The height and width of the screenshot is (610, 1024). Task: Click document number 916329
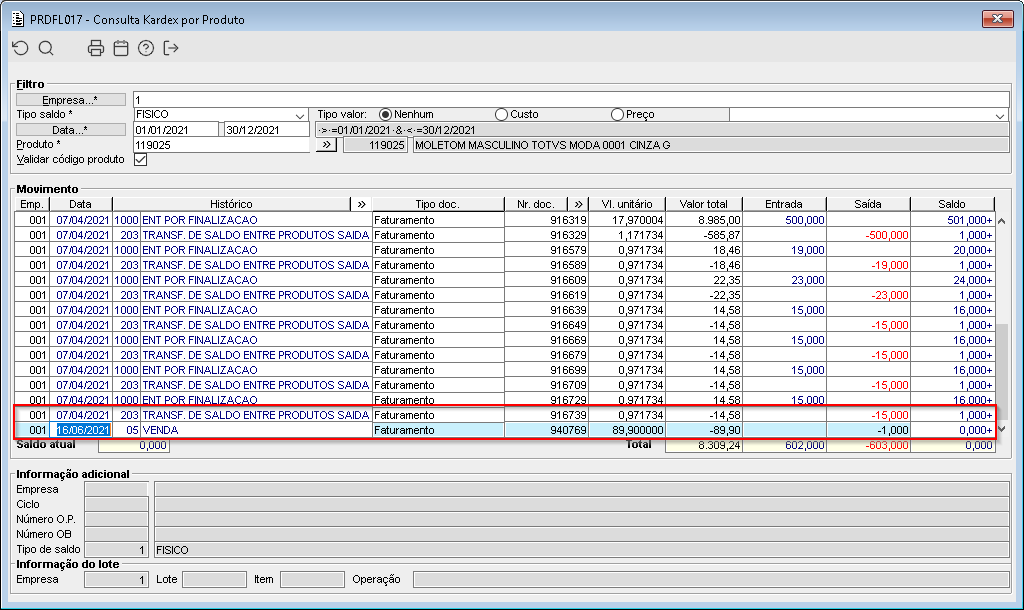pyautogui.click(x=568, y=235)
